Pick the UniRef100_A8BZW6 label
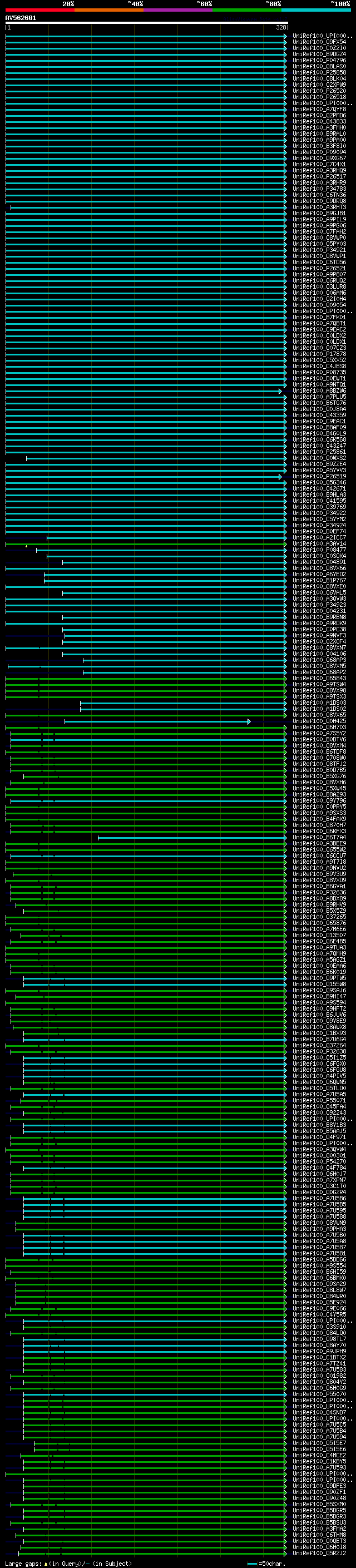This screenshot has height=1568, width=356. pyautogui.click(x=319, y=391)
